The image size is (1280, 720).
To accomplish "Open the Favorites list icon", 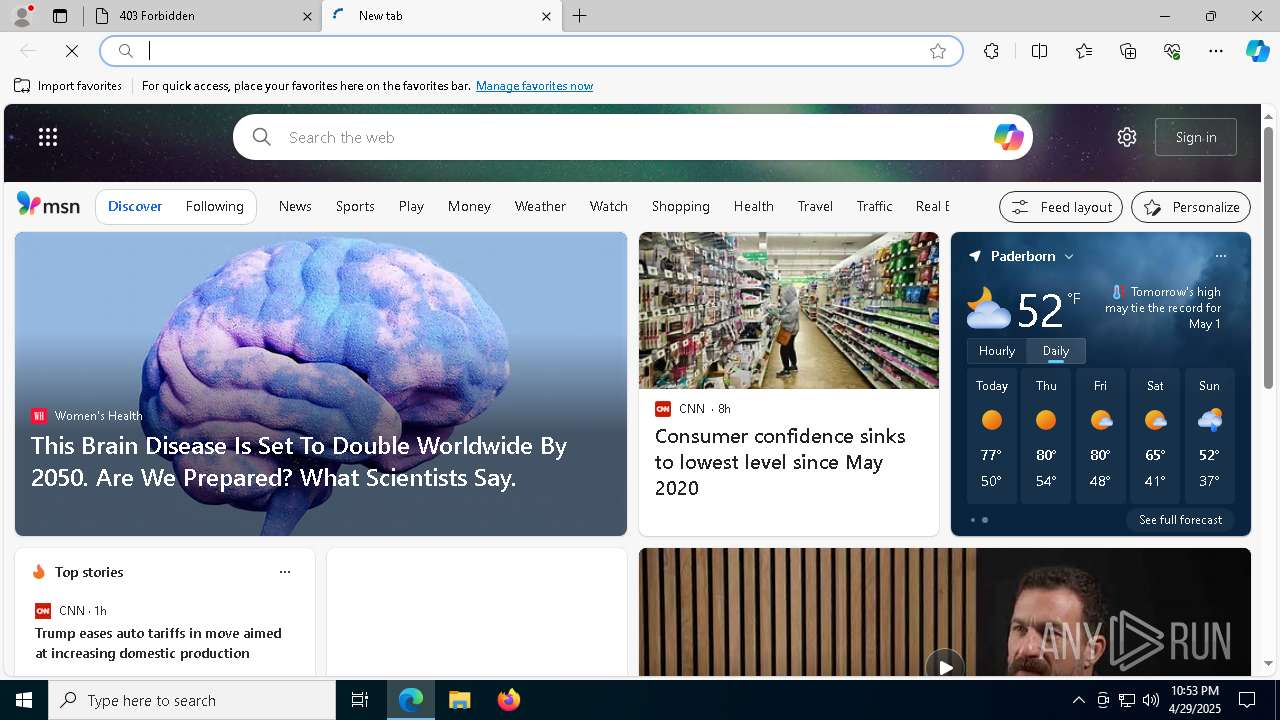I will pyautogui.click(x=1084, y=51).
